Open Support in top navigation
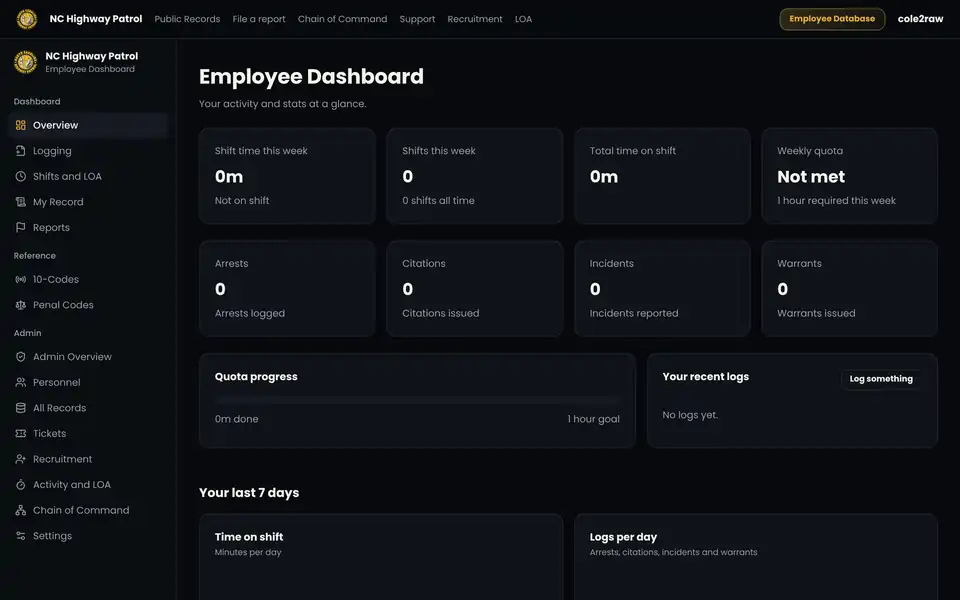This screenshot has height=600, width=960. click(x=417, y=19)
